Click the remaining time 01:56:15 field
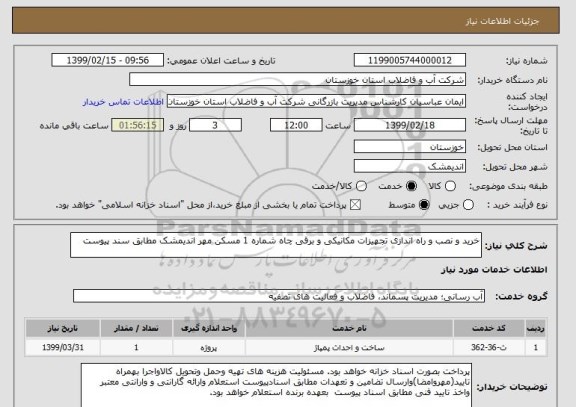Screen dimensions: 576x407 137,125
